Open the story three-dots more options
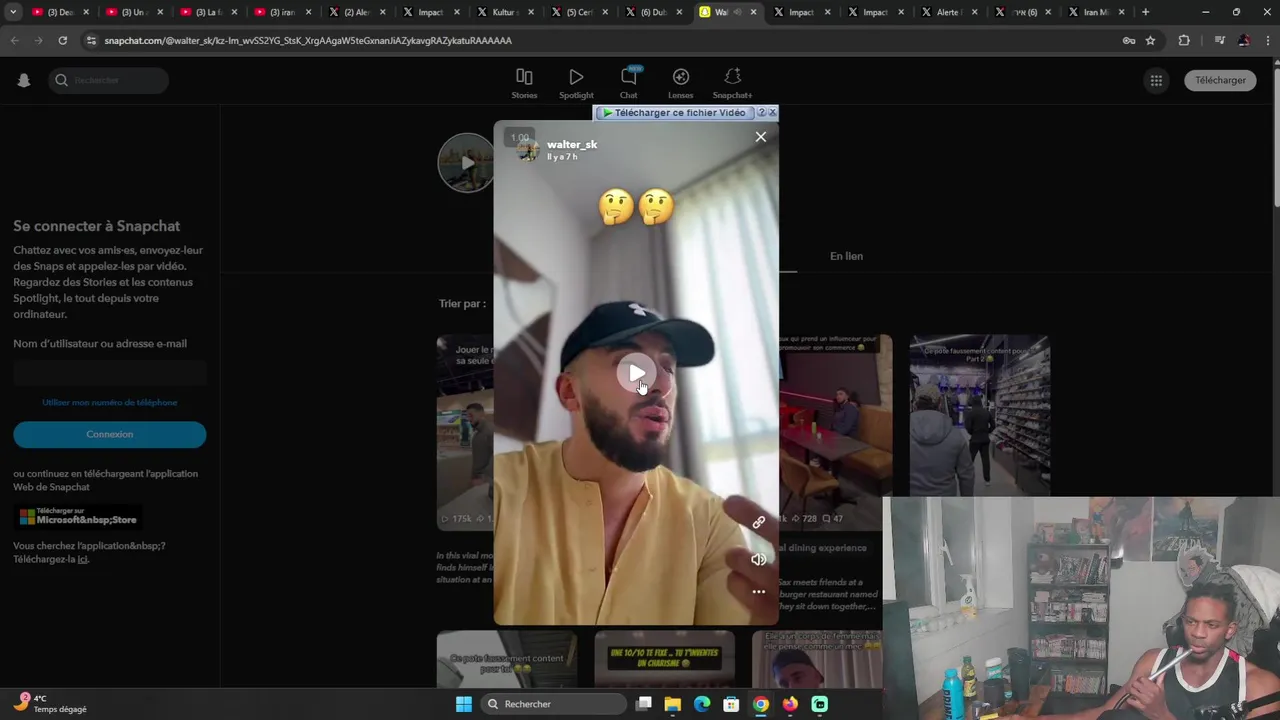Viewport: 1280px width, 720px height. click(759, 592)
